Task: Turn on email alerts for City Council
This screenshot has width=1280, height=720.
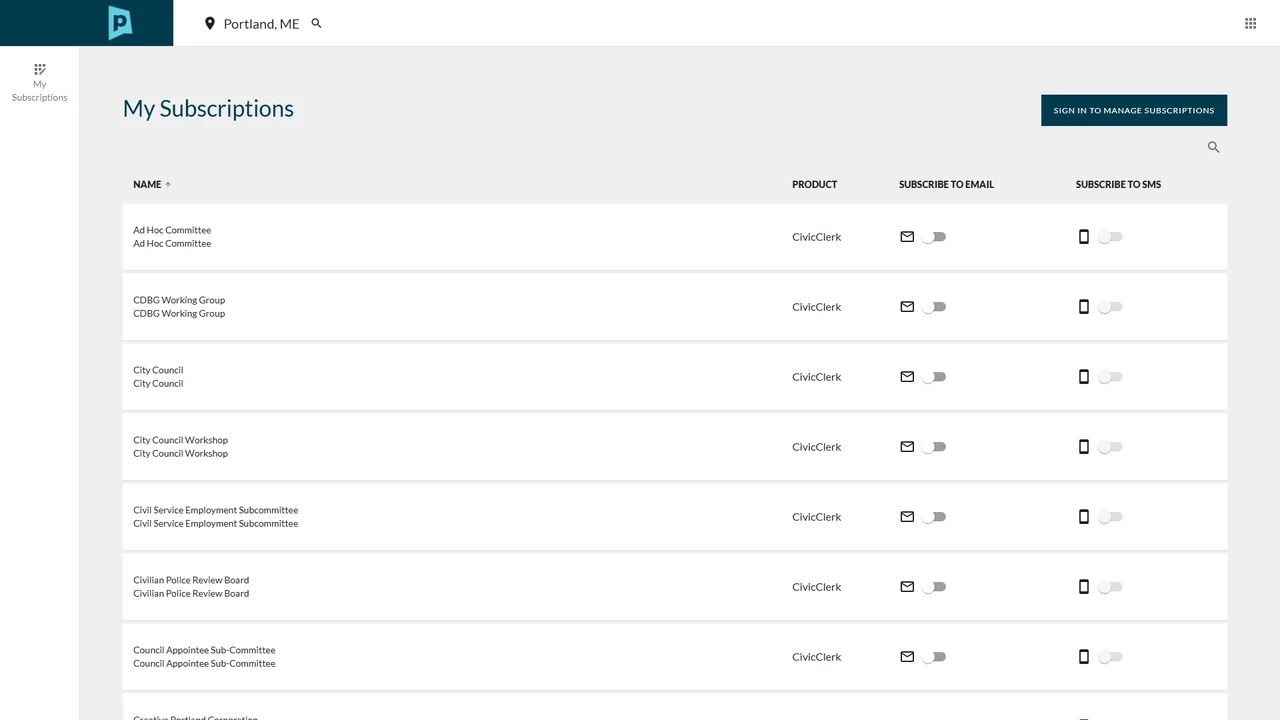Action: tap(934, 377)
